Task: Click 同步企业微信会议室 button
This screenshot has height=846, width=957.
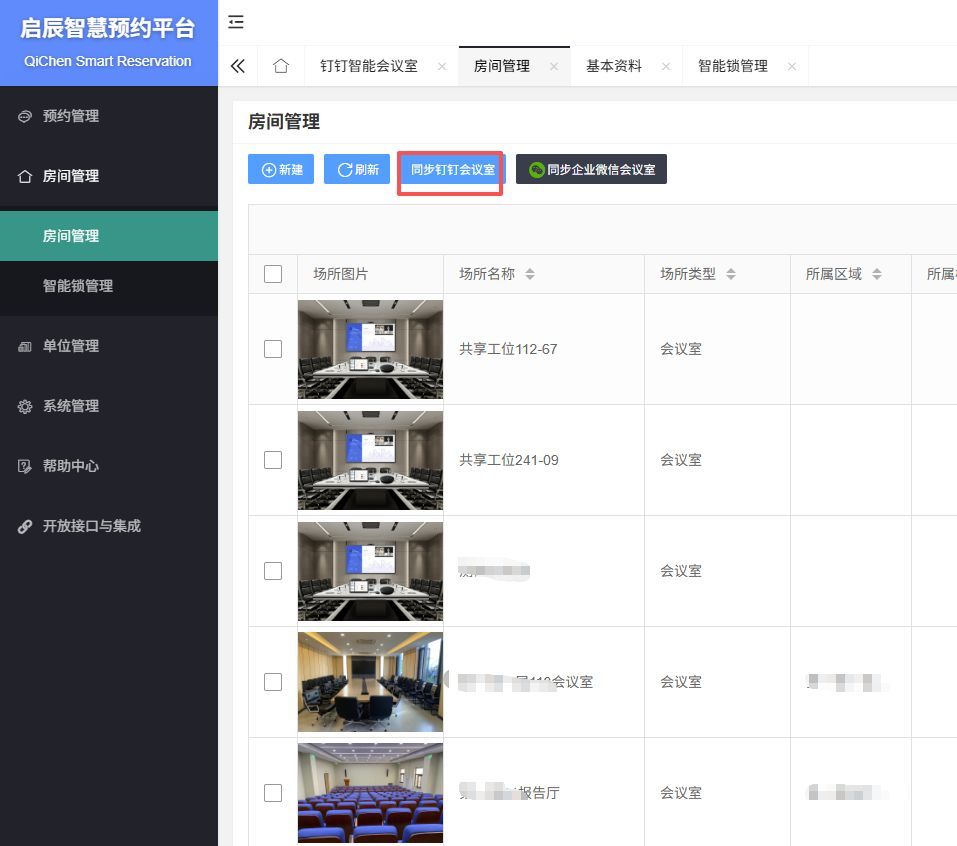Action: click(591, 170)
